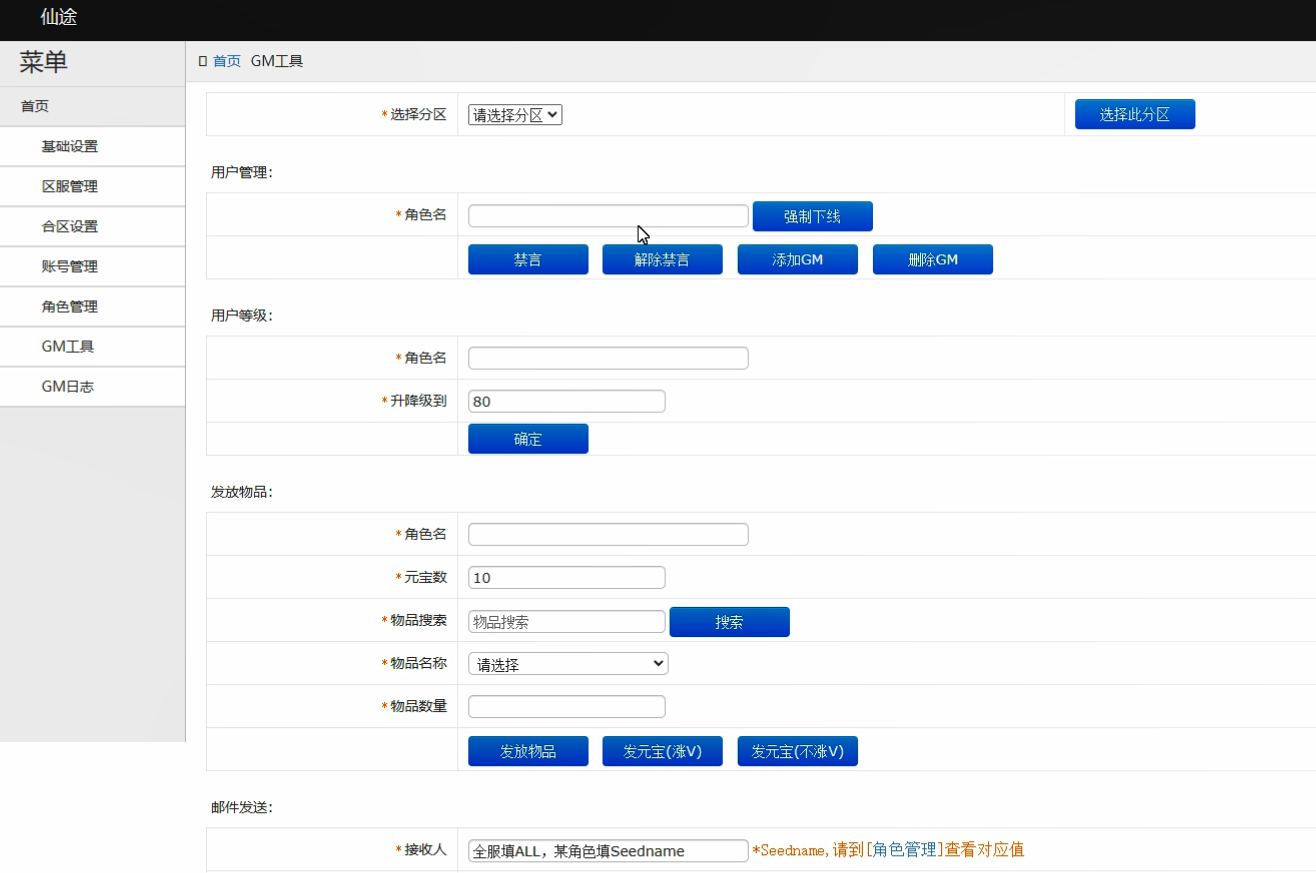This screenshot has height=873, width=1316.
Task: Click the 角色名 field under 发放物品
Action: coord(608,535)
